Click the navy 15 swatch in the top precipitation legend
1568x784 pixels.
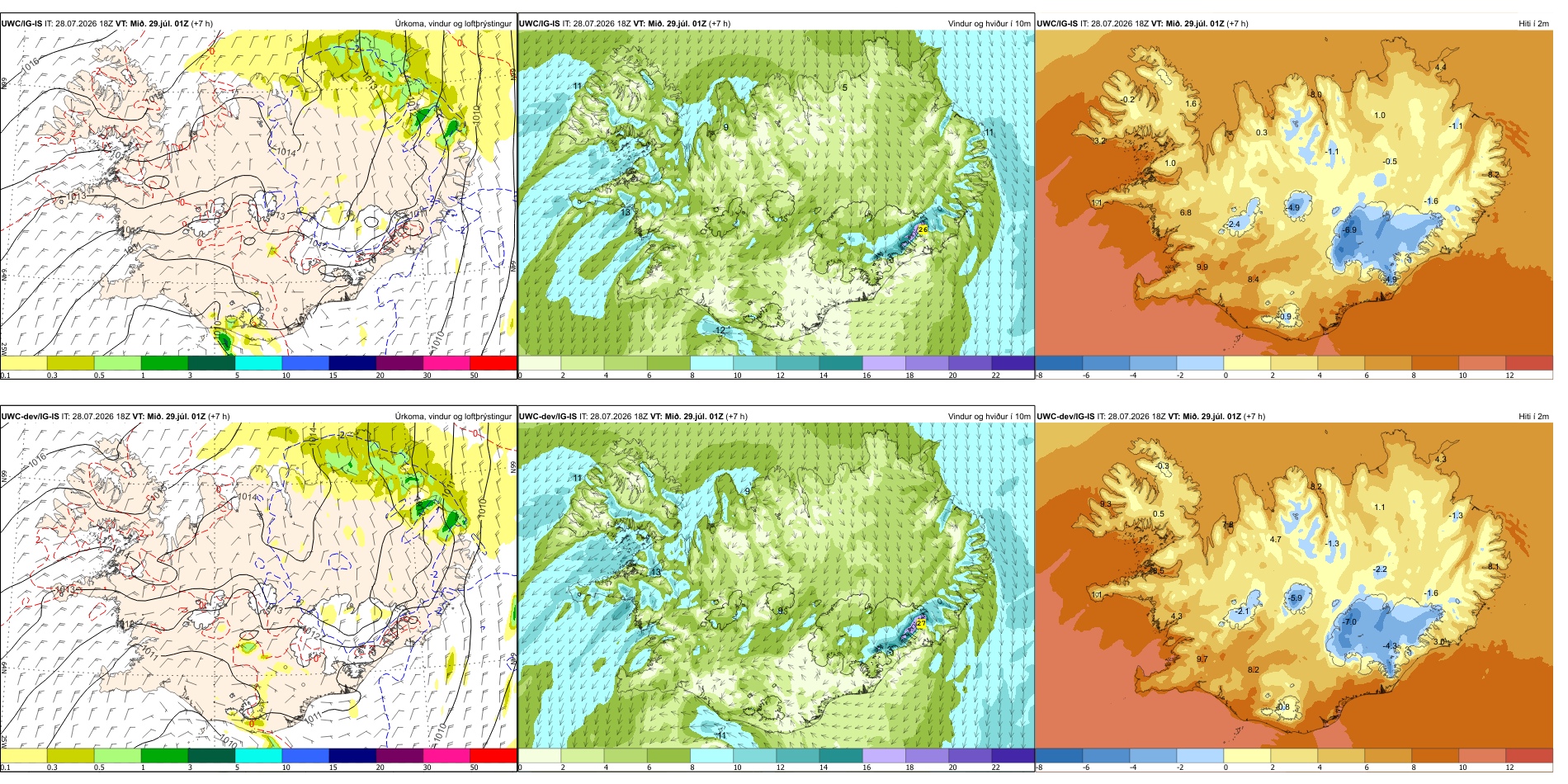point(352,362)
